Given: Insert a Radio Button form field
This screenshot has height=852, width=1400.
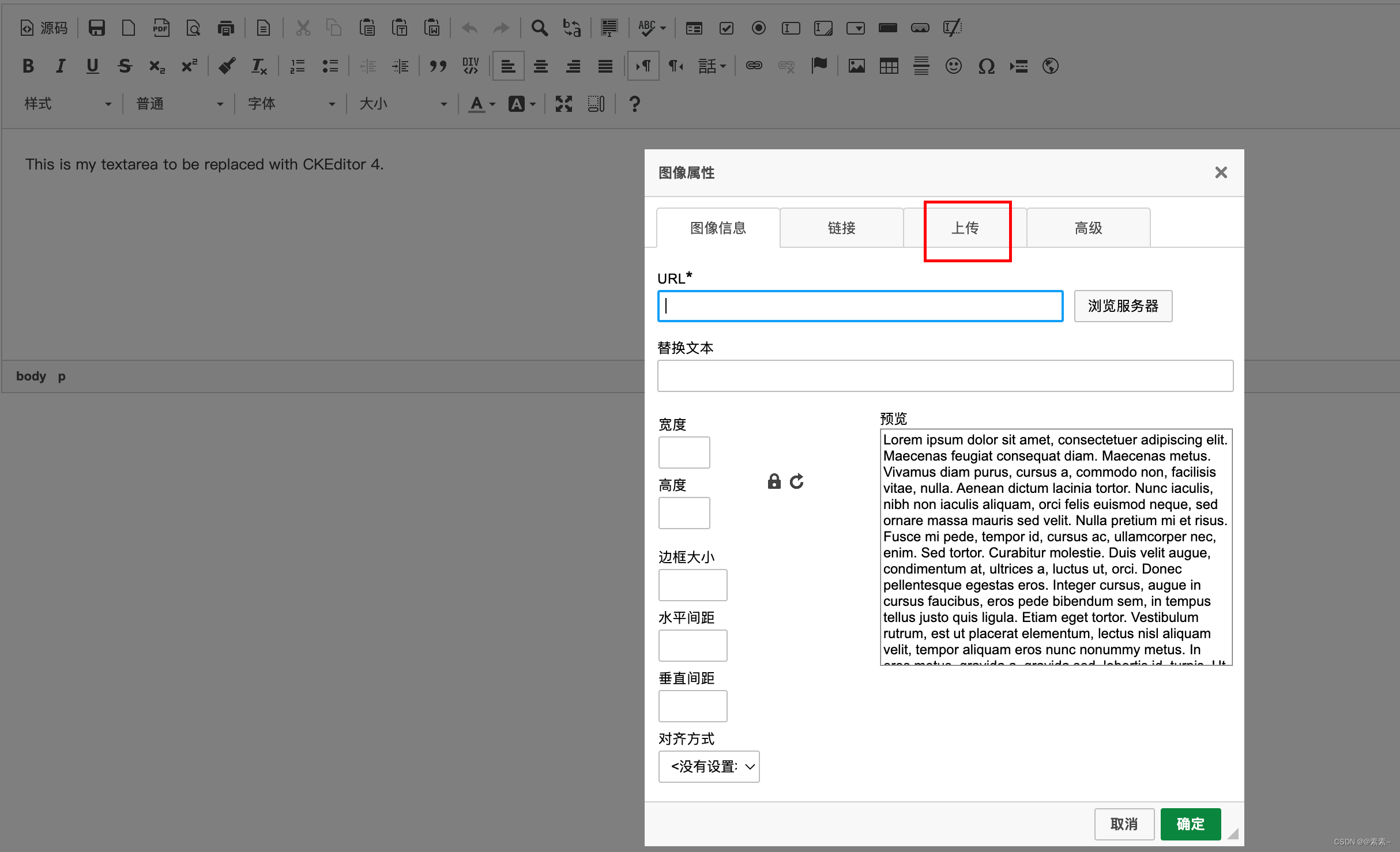Looking at the screenshot, I should click(x=759, y=28).
